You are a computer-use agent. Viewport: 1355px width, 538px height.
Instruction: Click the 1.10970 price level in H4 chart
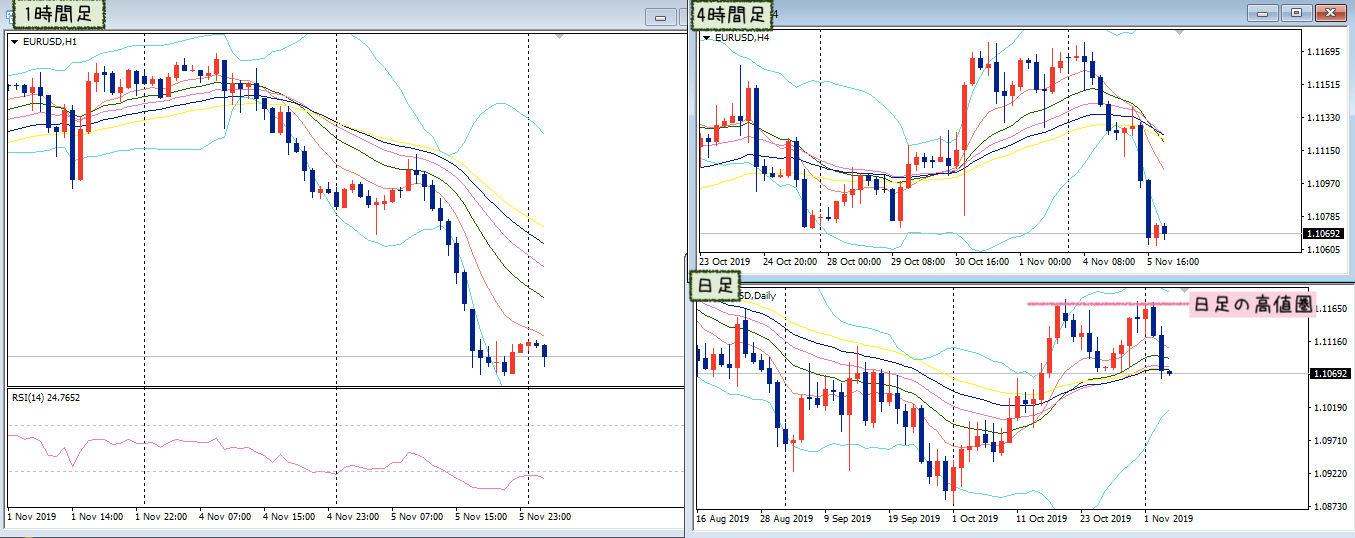tap(1324, 183)
